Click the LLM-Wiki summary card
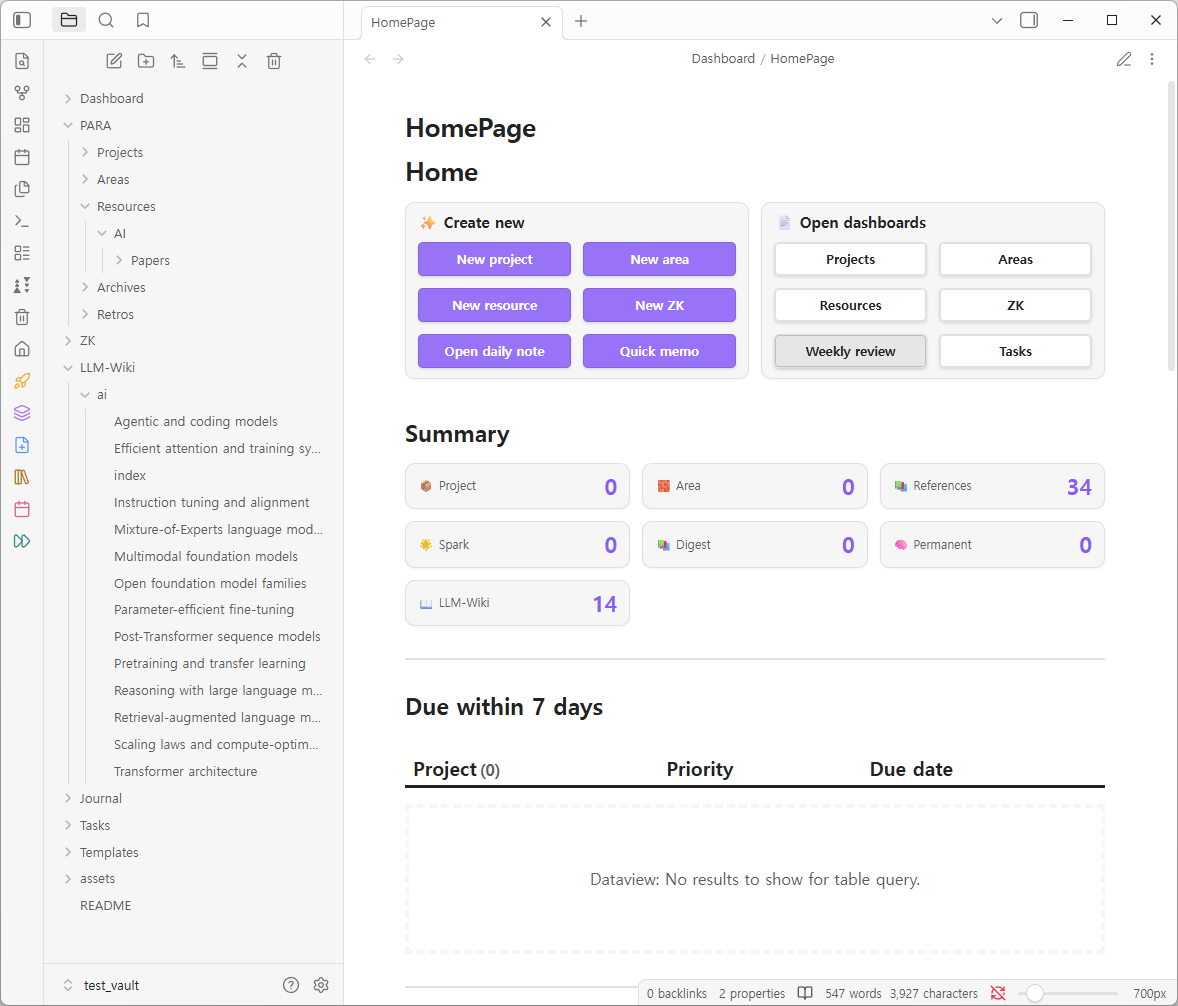The height and width of the screenshot is (1006, 1178). (x=517, y=603)
